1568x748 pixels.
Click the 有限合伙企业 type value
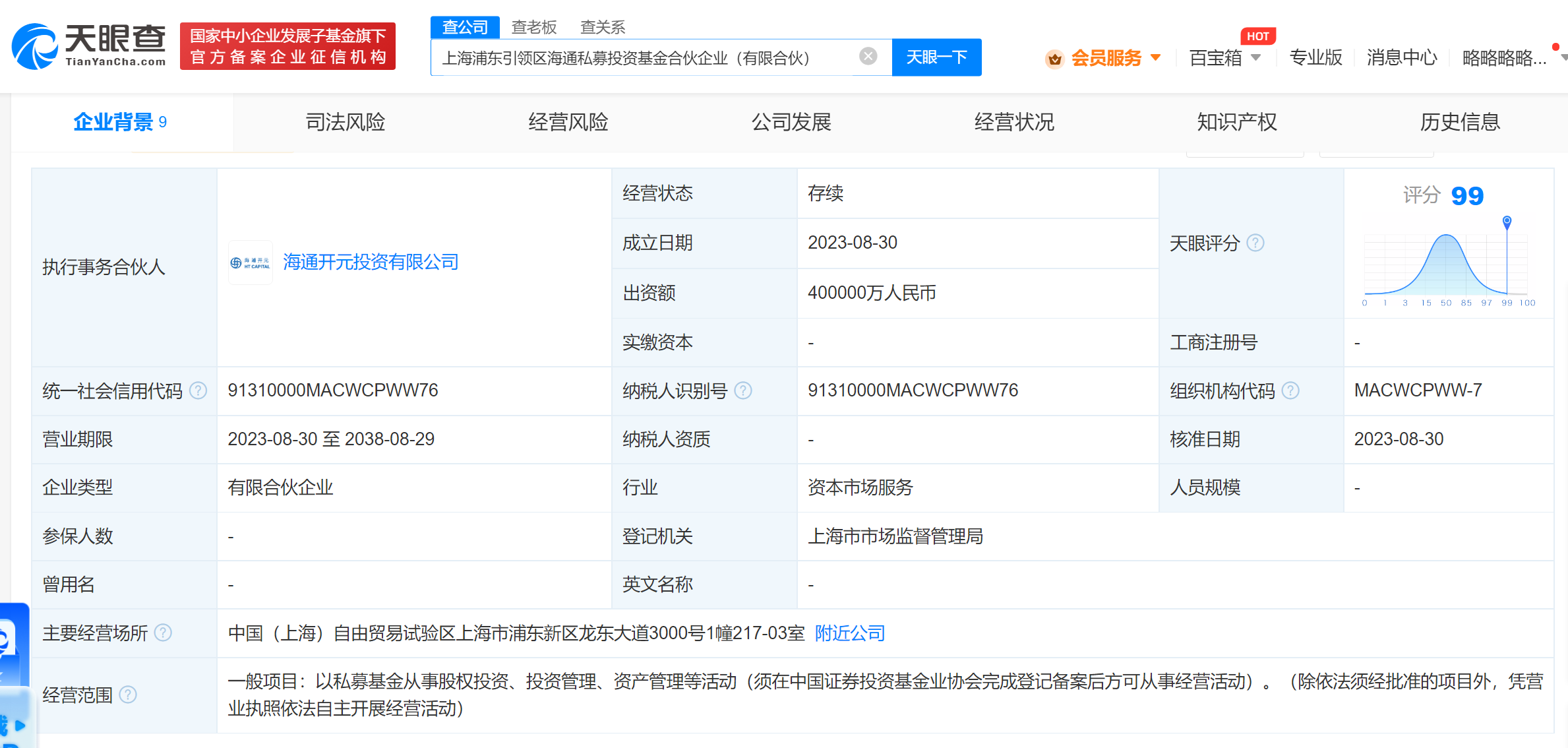[280, 487]
